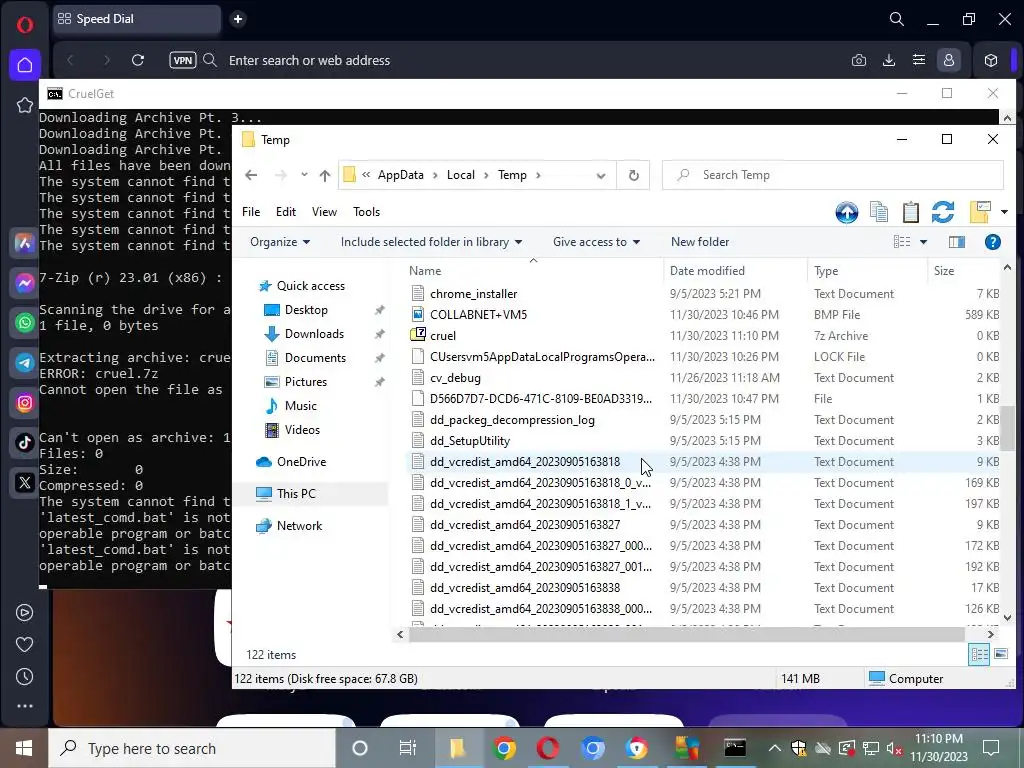Open X (Twitter) in Opera sidebar
The width and height of the screenshot is (1024, 768).
pos(25,483)
